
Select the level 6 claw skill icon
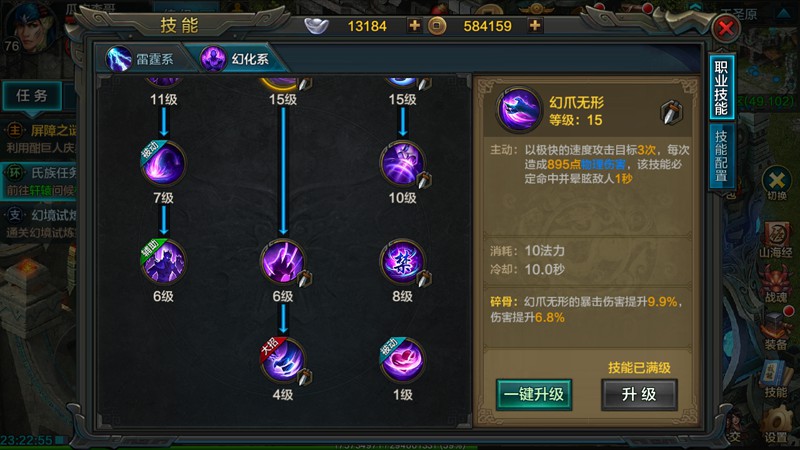[283, 262]
